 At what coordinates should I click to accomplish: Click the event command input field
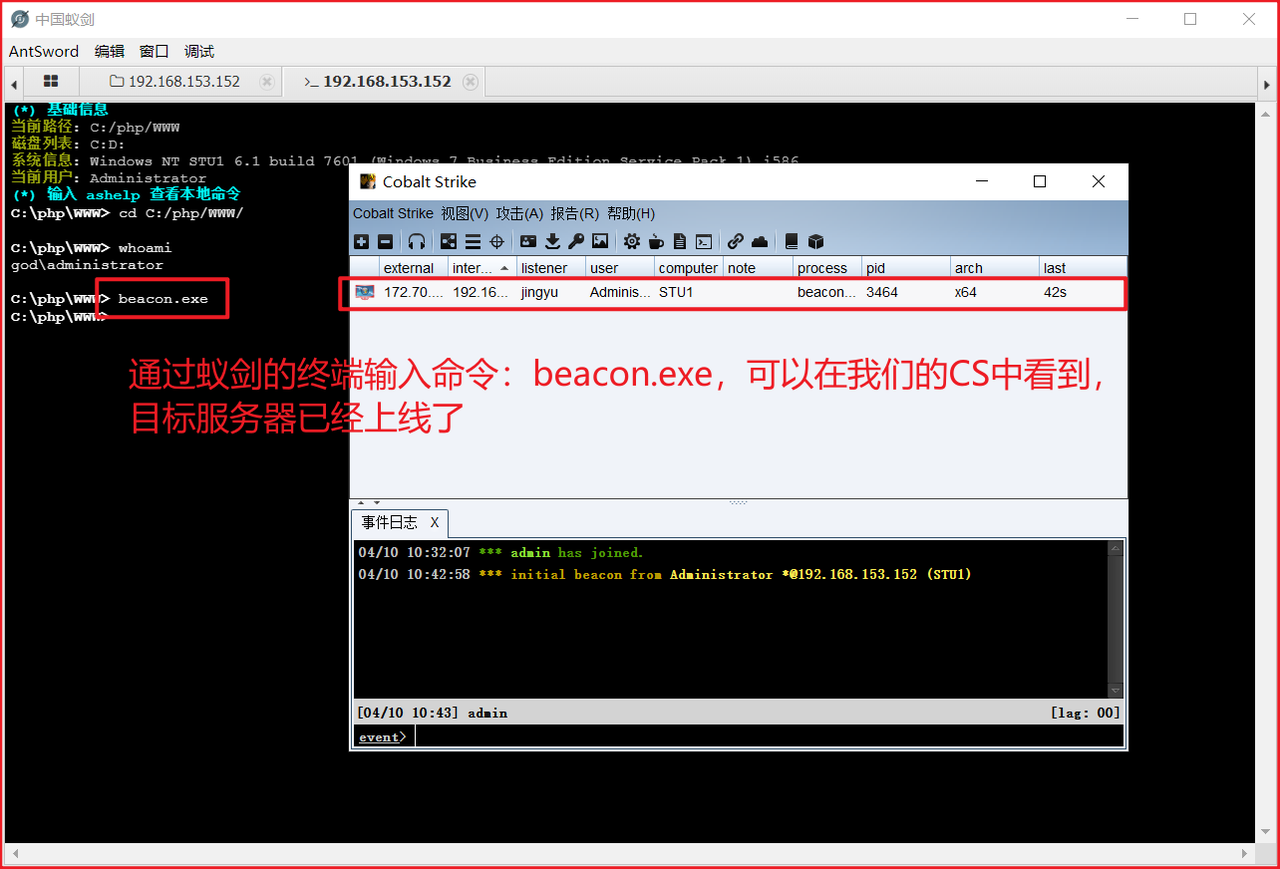769,737
